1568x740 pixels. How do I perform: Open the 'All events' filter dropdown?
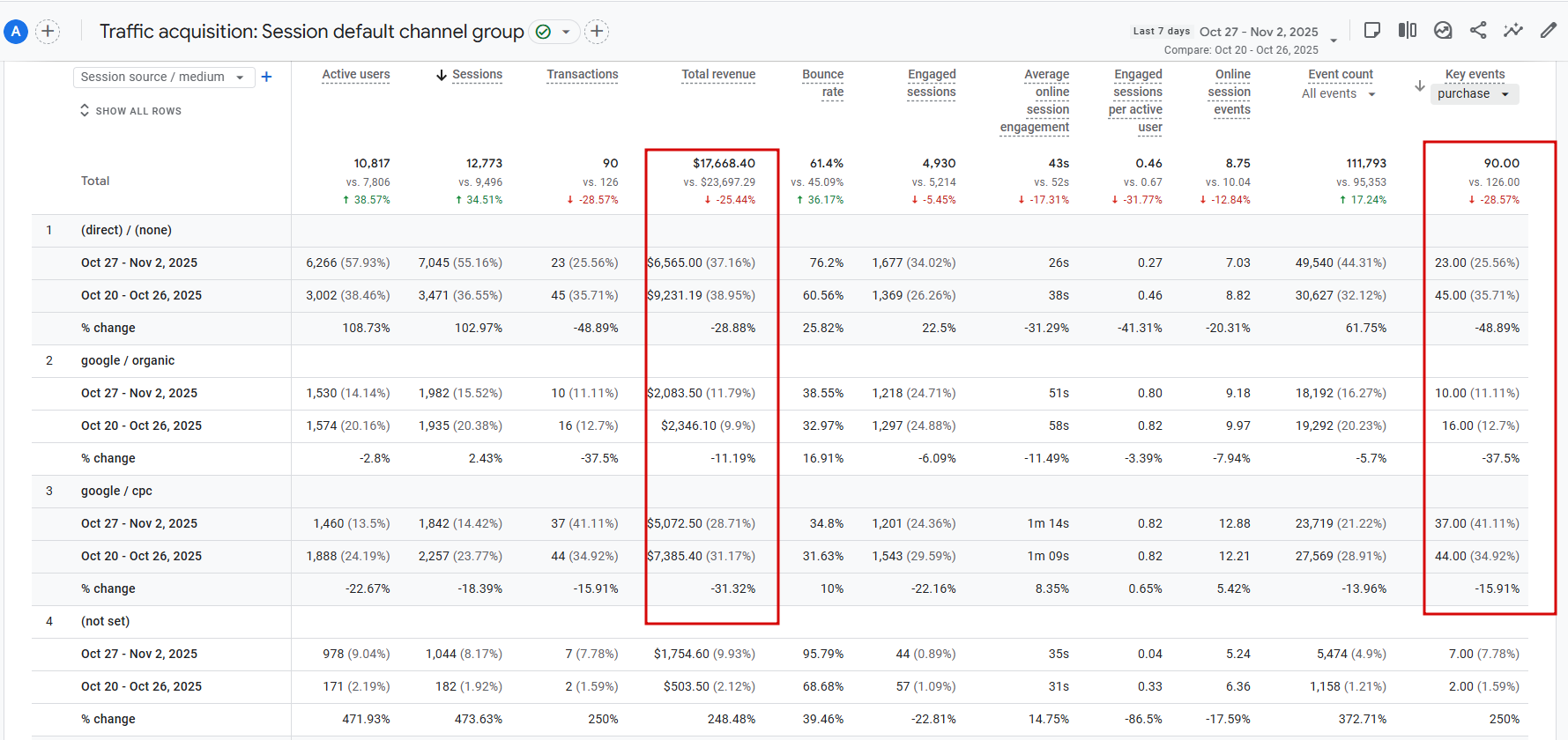pyautogui.click(x=1339, y=94)
